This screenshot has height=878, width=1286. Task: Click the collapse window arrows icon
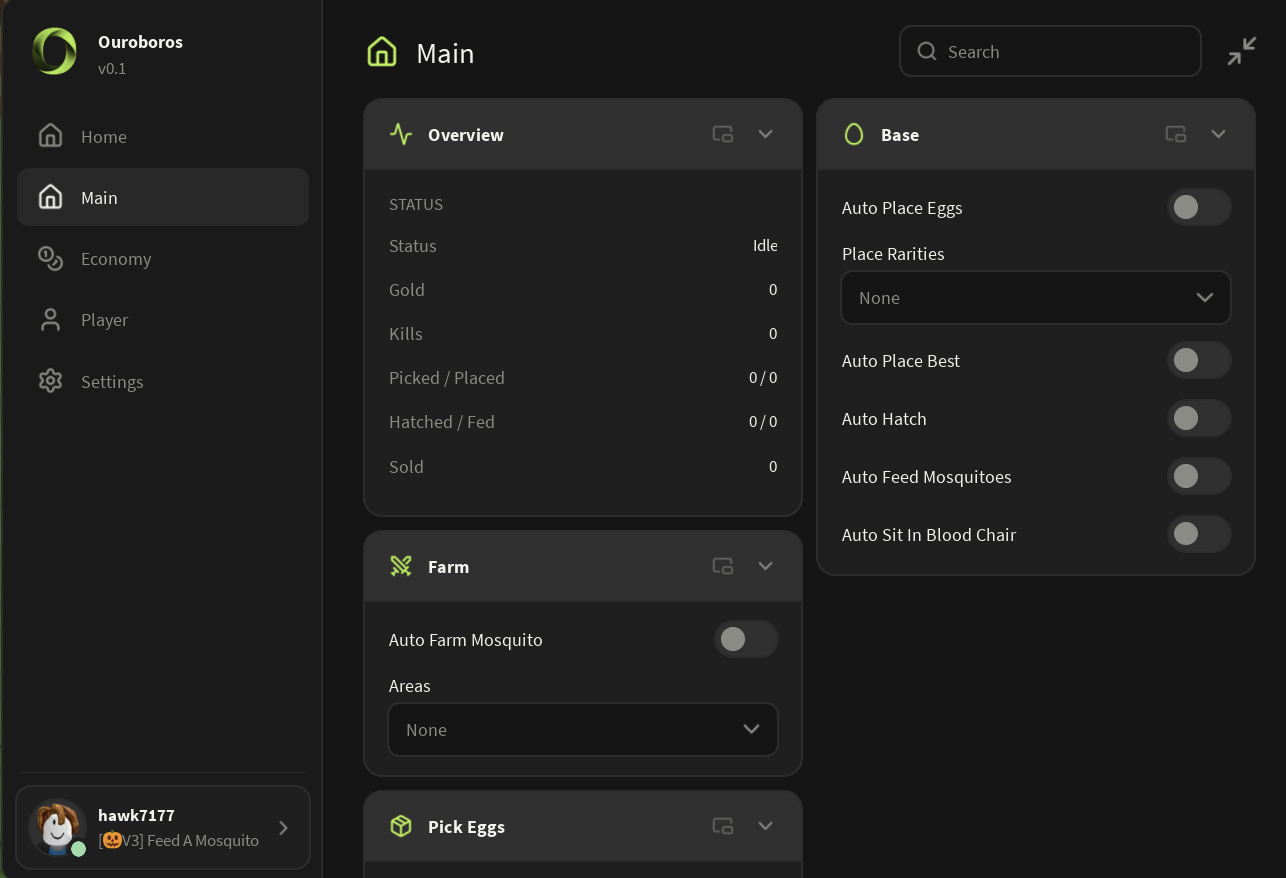pyautogui.click(x=1242, y=51)
